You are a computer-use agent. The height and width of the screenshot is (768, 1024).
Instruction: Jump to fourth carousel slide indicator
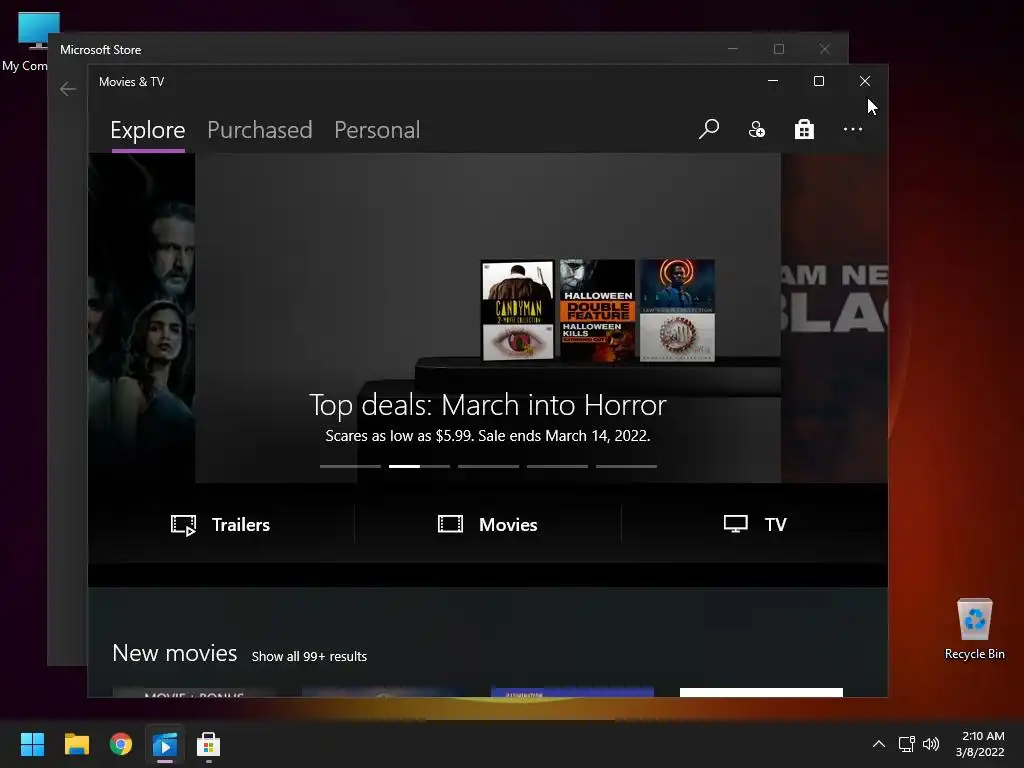557,466
